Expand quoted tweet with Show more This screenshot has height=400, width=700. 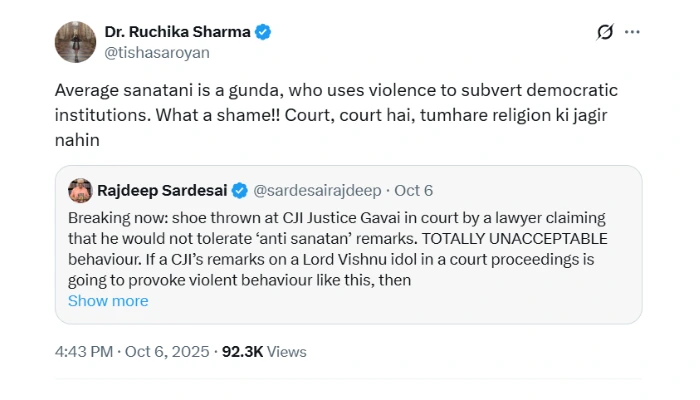(108, 301)
